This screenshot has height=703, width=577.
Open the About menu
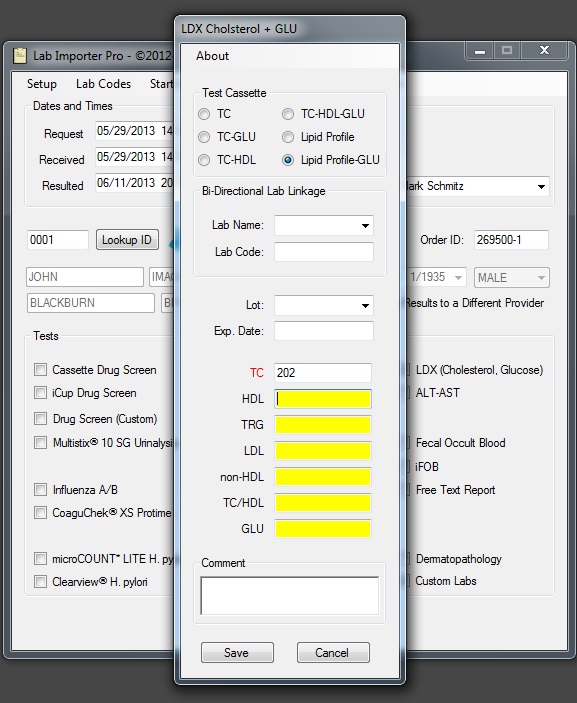[x=213, y=56]
